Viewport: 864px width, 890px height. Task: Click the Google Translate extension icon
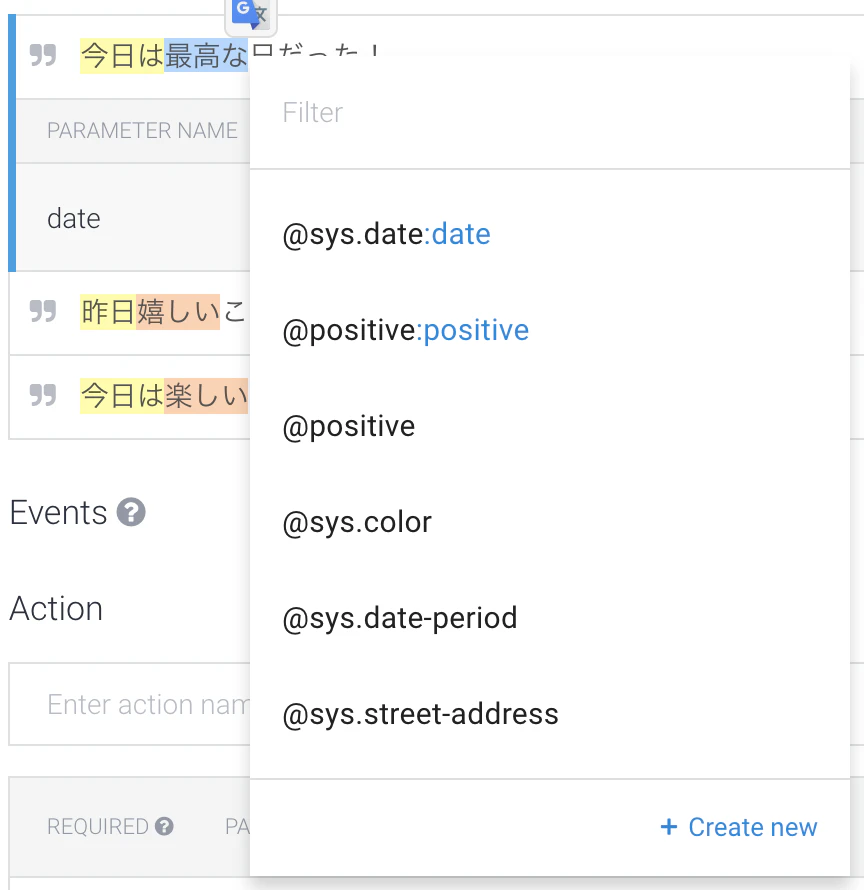[250, 15]
